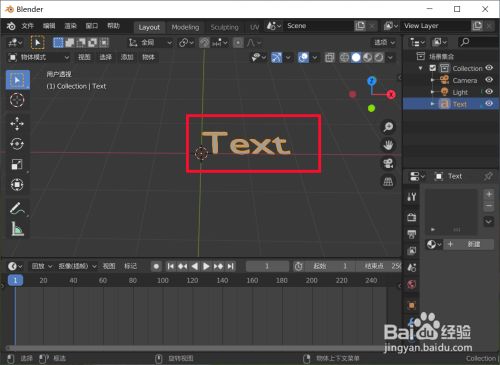Open the 添加 Add menu
Screen dimensions: 500x365
click(x=127, y=57)
